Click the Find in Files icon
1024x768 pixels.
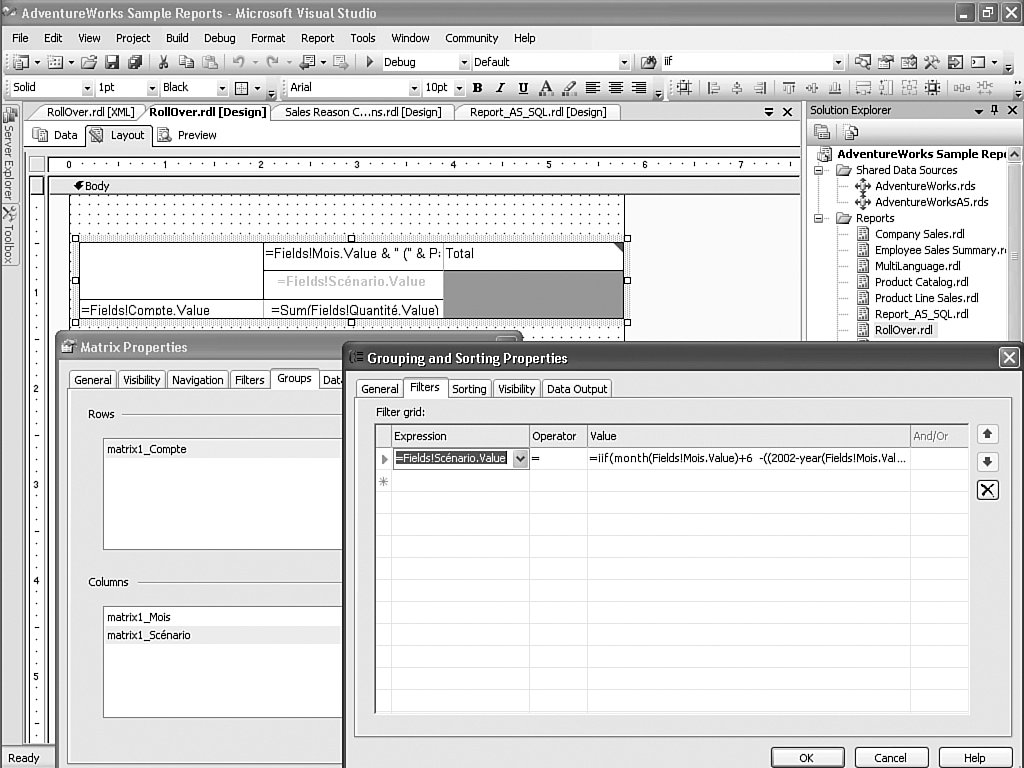tap(648, 62)
